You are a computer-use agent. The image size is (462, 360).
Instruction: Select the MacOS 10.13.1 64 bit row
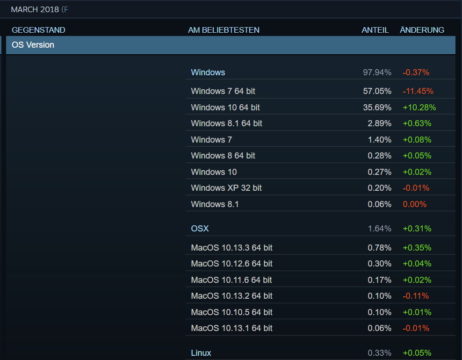pyautogui.click(x=321, y=328)
